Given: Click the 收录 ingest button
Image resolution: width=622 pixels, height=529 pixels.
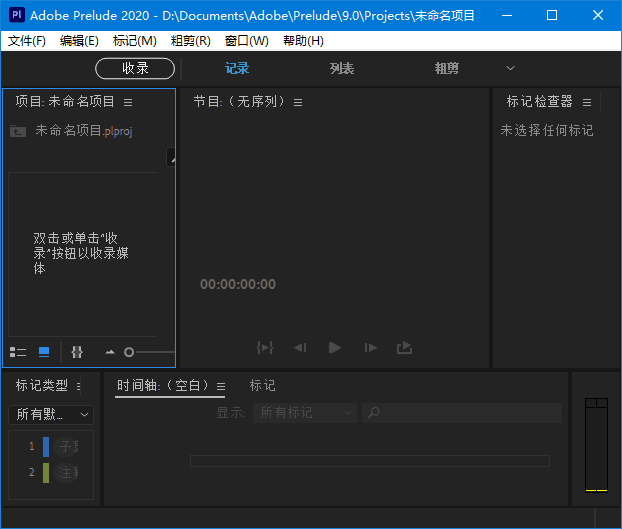Looking at the screenshot, I should pos(135,69).
